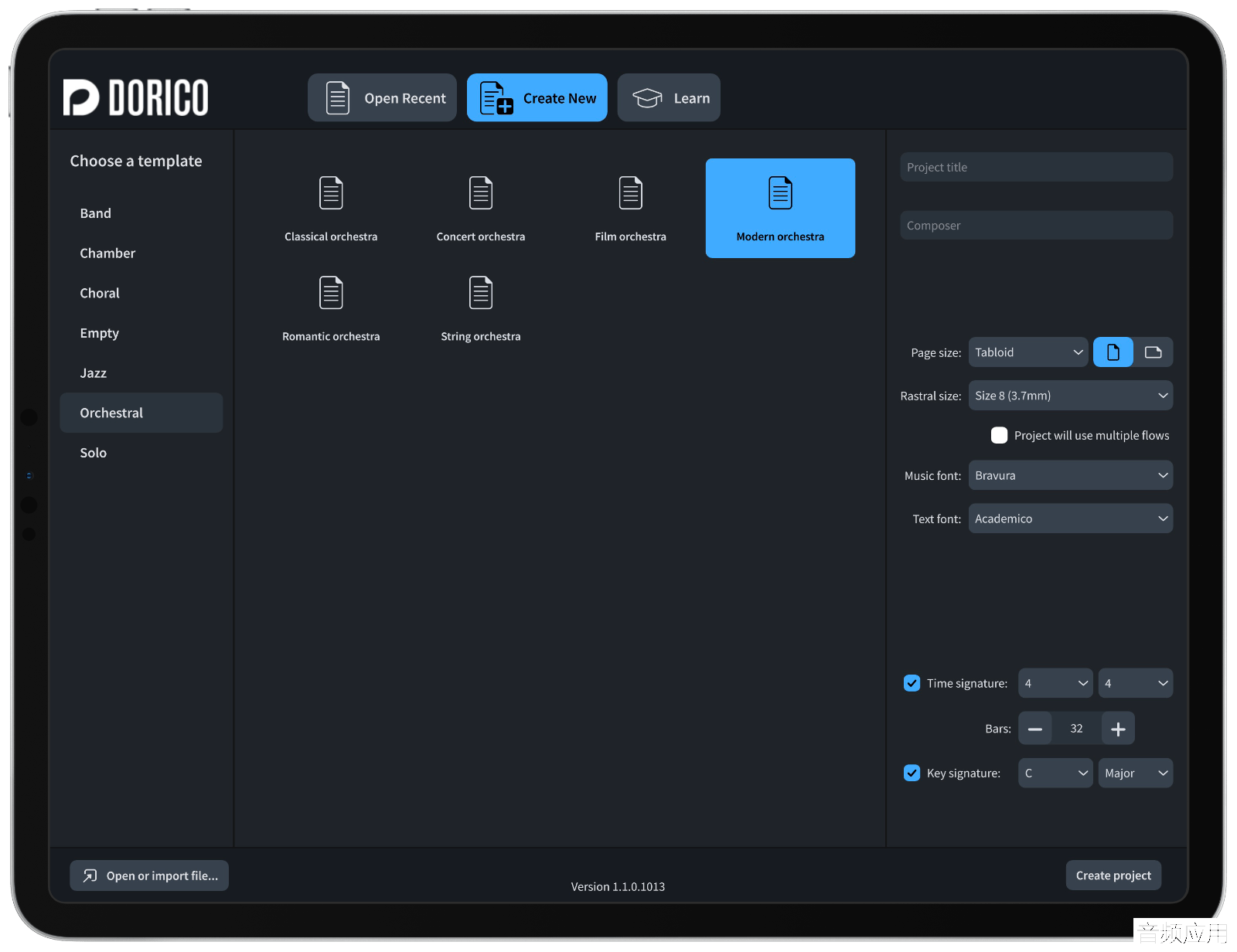The width and height of the screenshot is (1237, 952).
Task: Open the Text font Academico dropdown
Action: 1070,518
